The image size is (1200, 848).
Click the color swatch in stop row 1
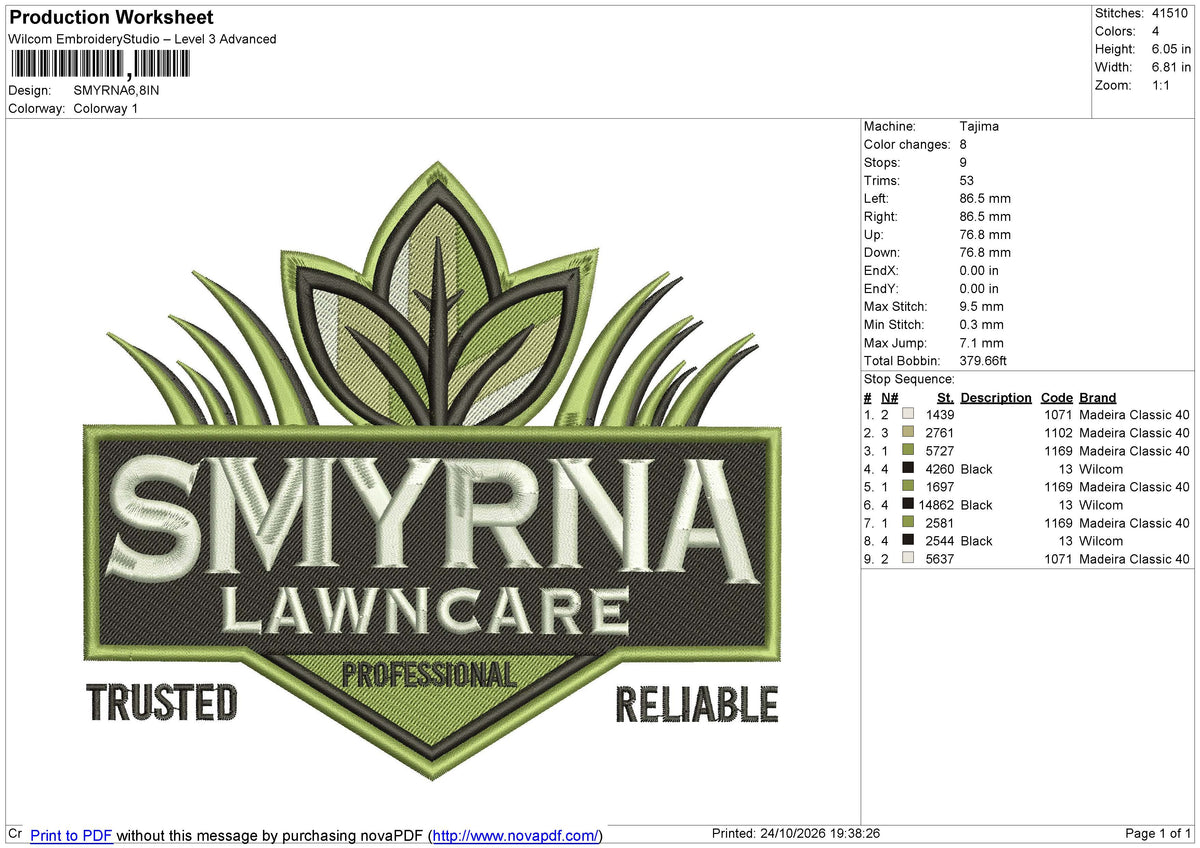908,413
